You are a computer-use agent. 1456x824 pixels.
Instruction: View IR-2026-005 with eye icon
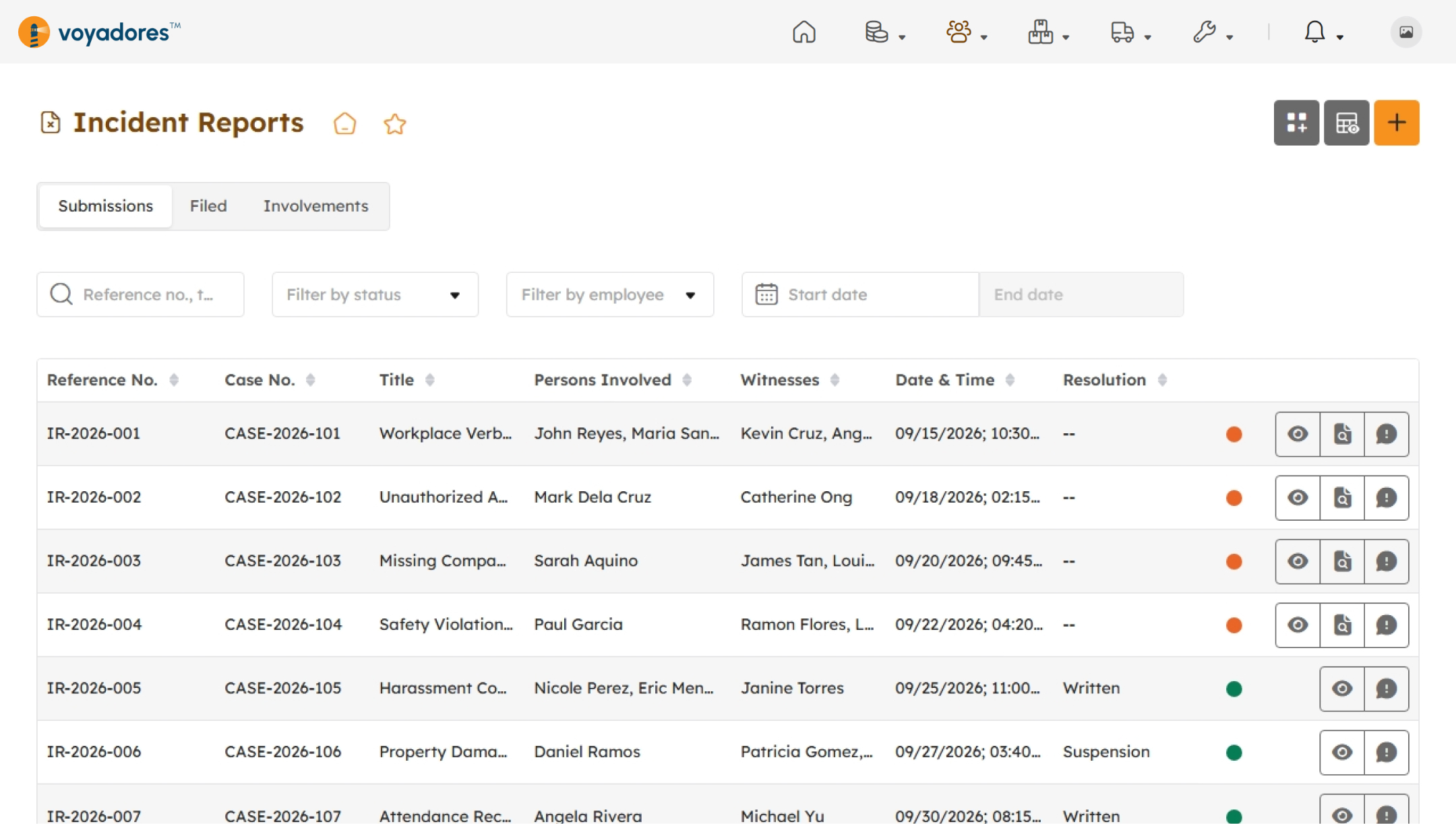(x=1342, y=689)
